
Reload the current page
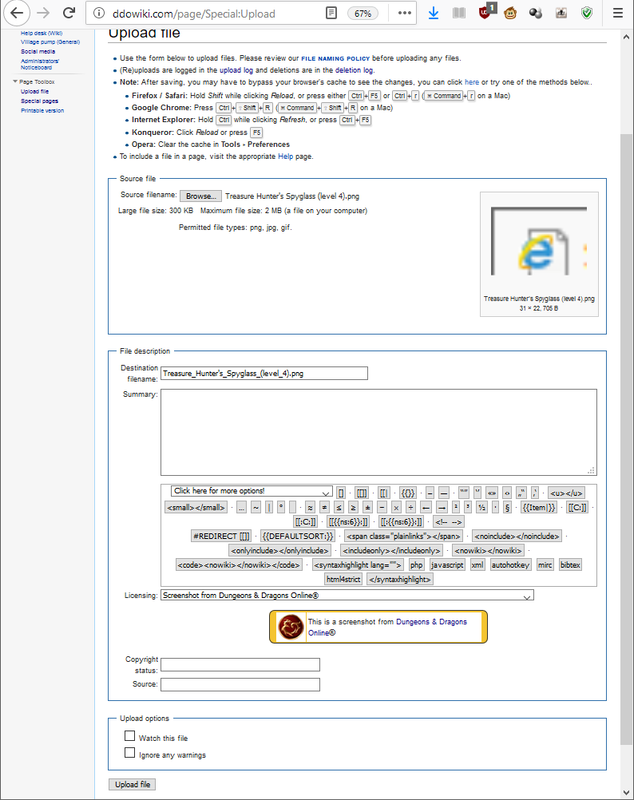69,13
